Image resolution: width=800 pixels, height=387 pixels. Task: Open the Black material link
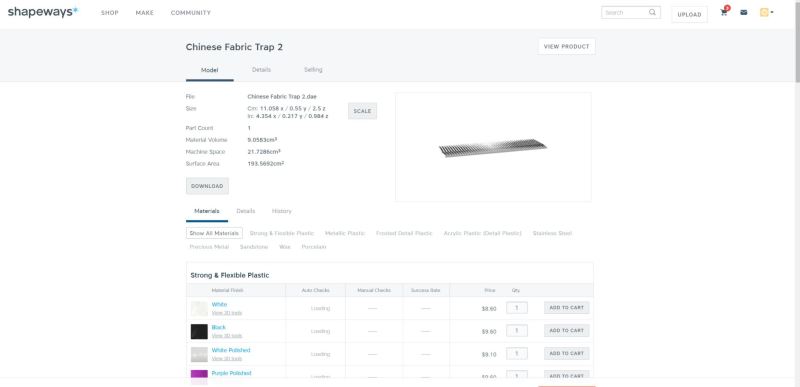click(x=218, y=327)
